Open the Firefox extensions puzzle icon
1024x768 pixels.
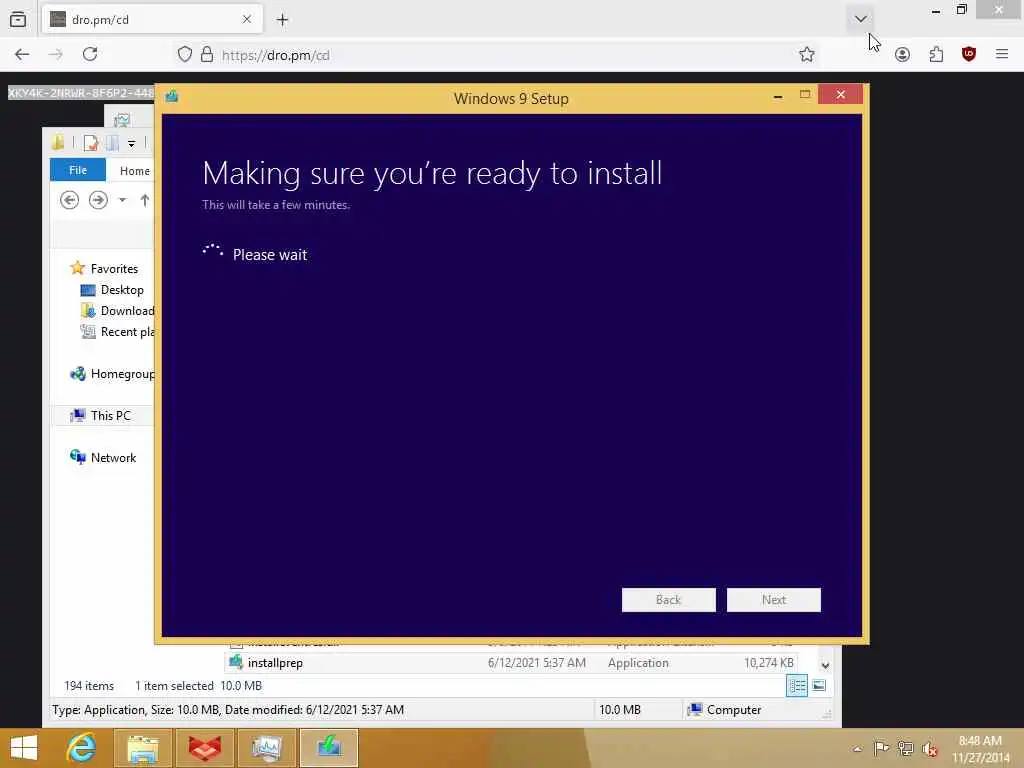(936, 55)
